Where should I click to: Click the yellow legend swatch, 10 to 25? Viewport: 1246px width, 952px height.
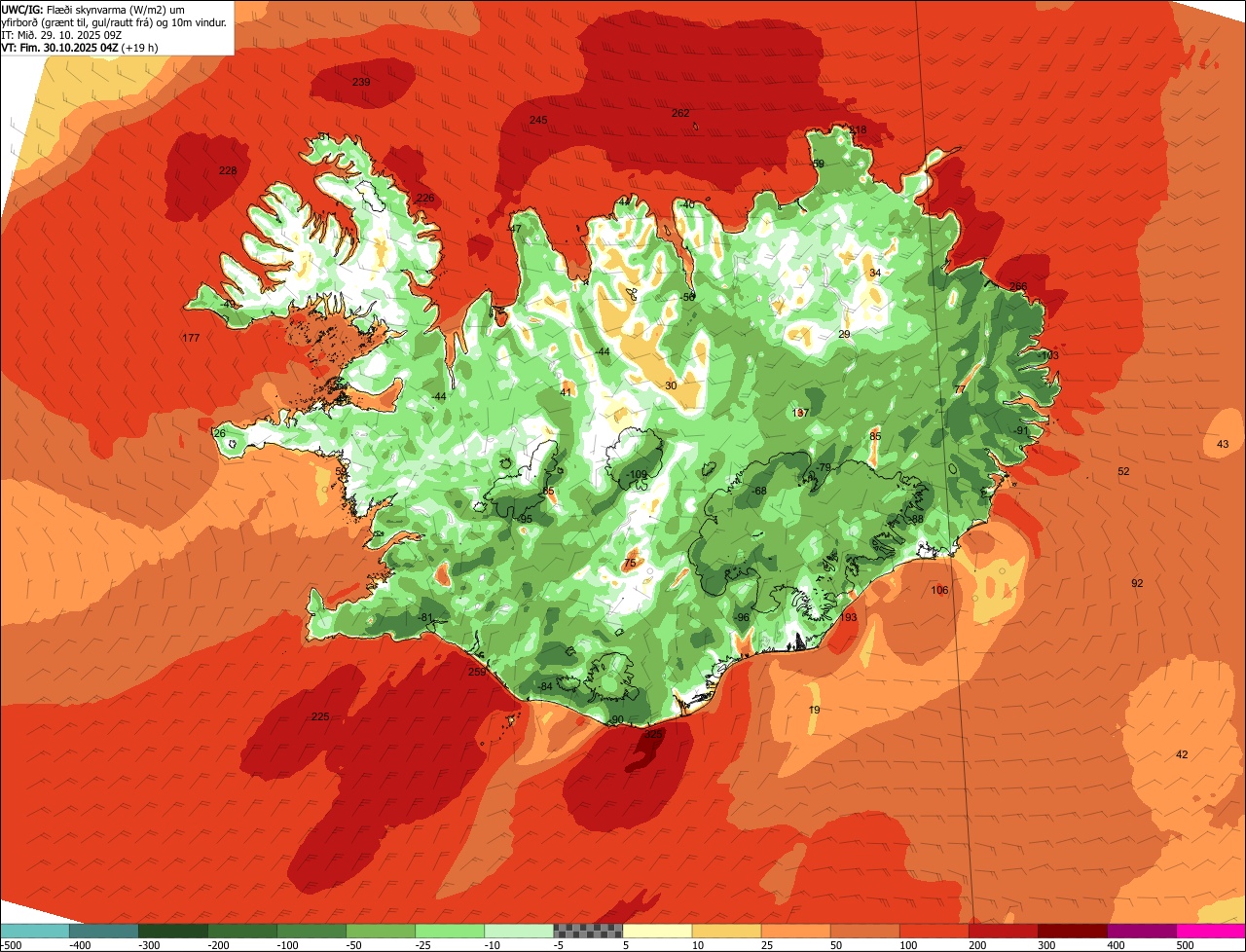coord(726,931)
